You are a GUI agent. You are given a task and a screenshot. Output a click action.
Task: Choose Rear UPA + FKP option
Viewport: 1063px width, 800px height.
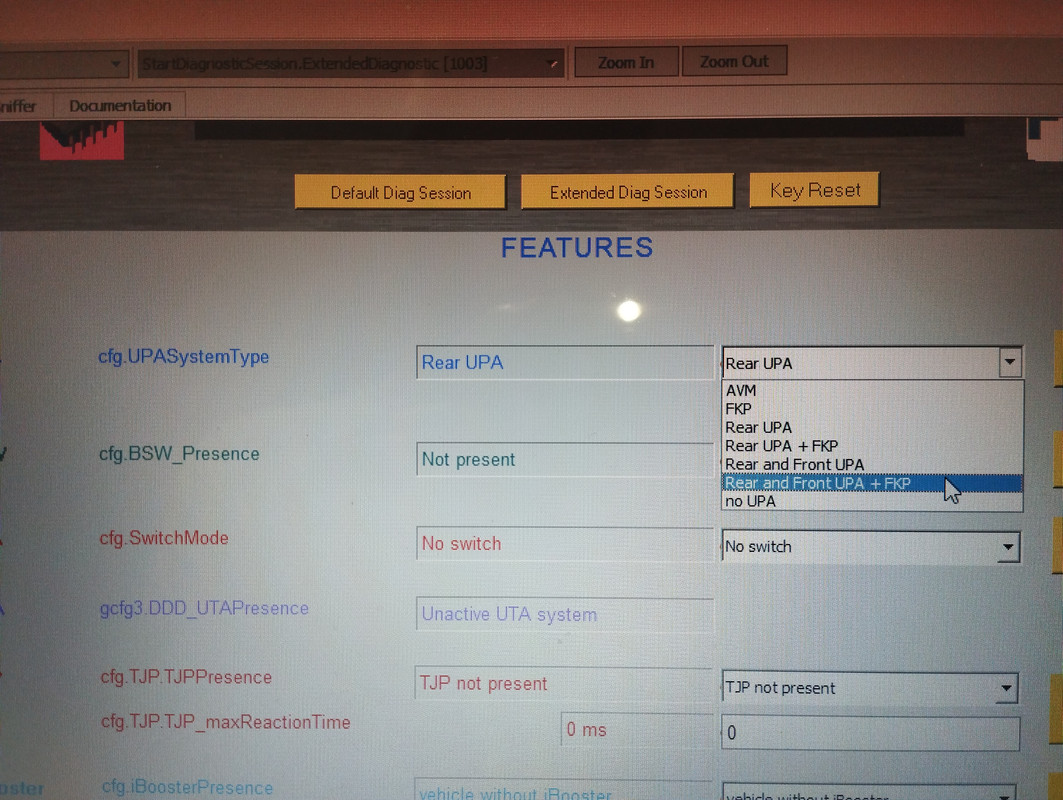(x=872, y=445)
